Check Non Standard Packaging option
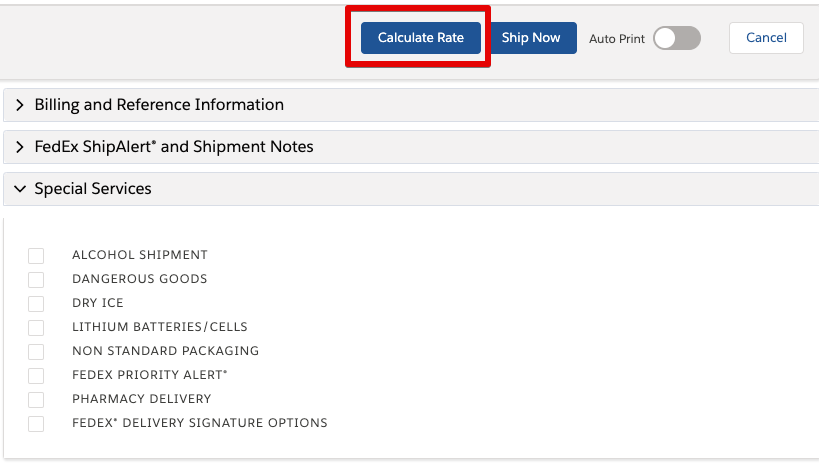This screenshot has height=469, width=819. pyautogui.click(x=36, y=352)
